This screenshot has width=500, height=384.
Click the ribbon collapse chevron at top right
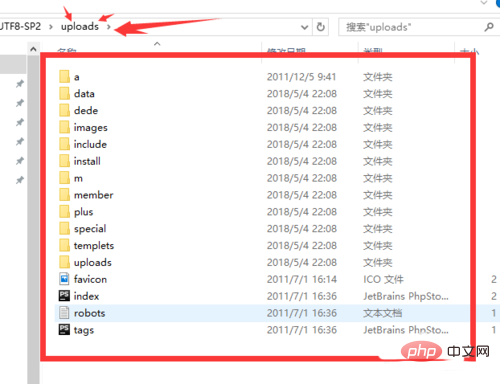click(x=484, y=3)
